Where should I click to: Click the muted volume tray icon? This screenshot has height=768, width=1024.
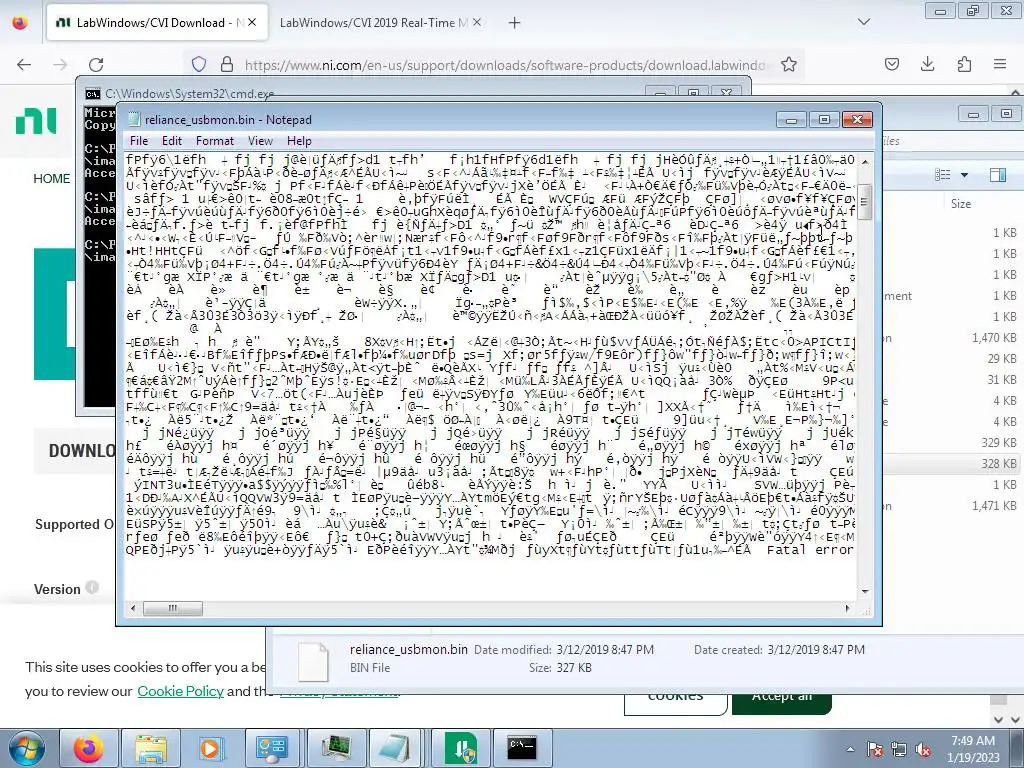923,749
